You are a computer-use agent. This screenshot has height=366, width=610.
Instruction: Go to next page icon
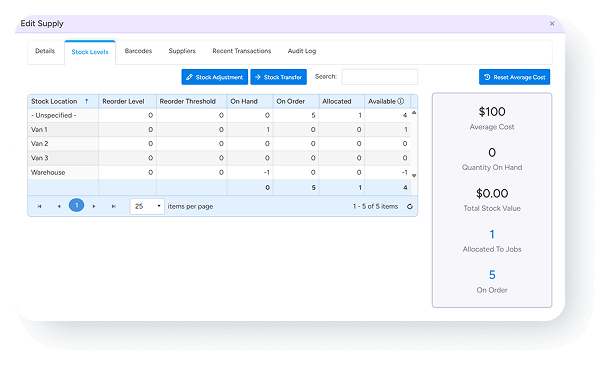[94, 206]
